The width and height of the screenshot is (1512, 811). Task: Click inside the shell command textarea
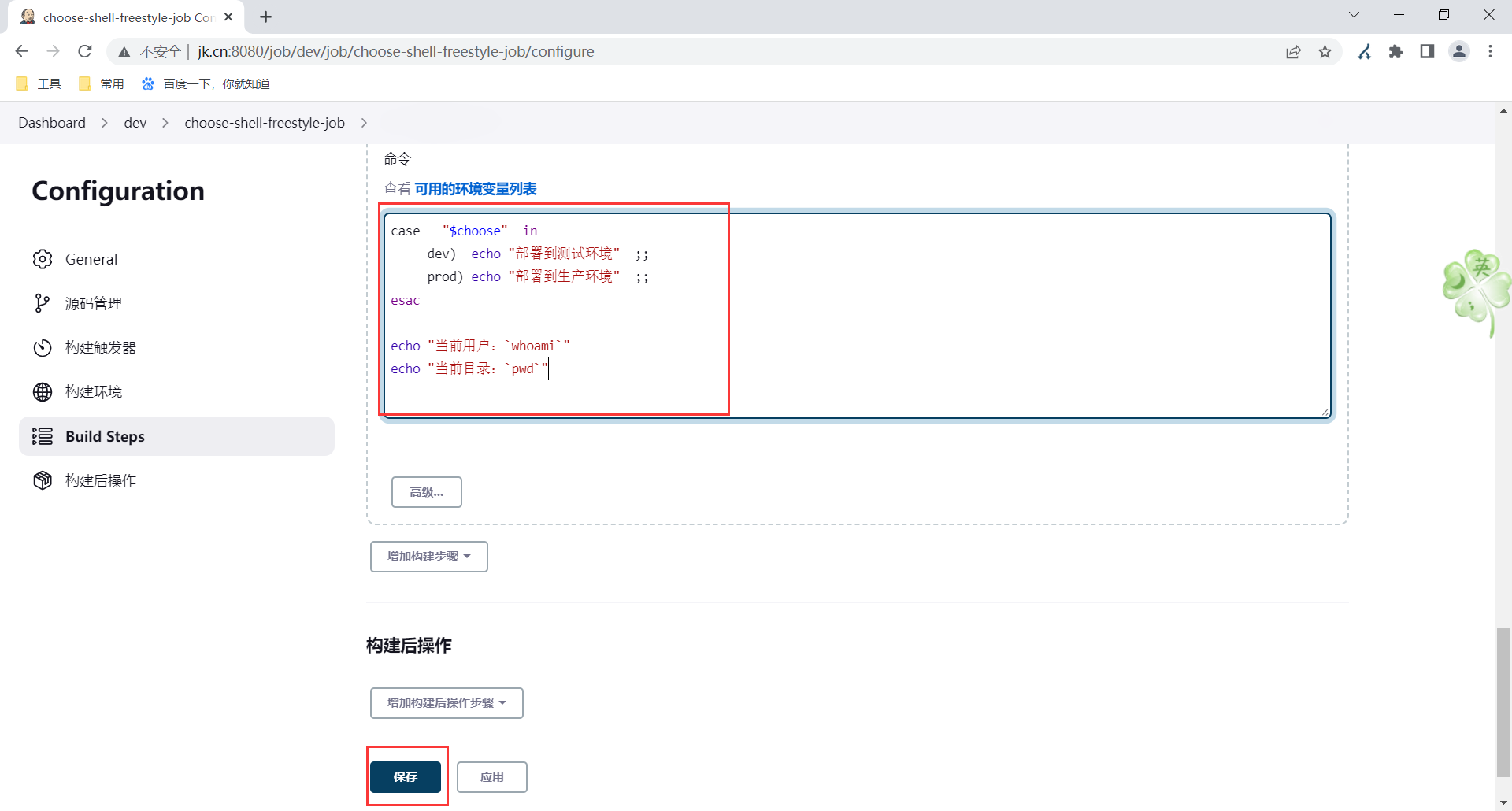(x=858, y=315)
